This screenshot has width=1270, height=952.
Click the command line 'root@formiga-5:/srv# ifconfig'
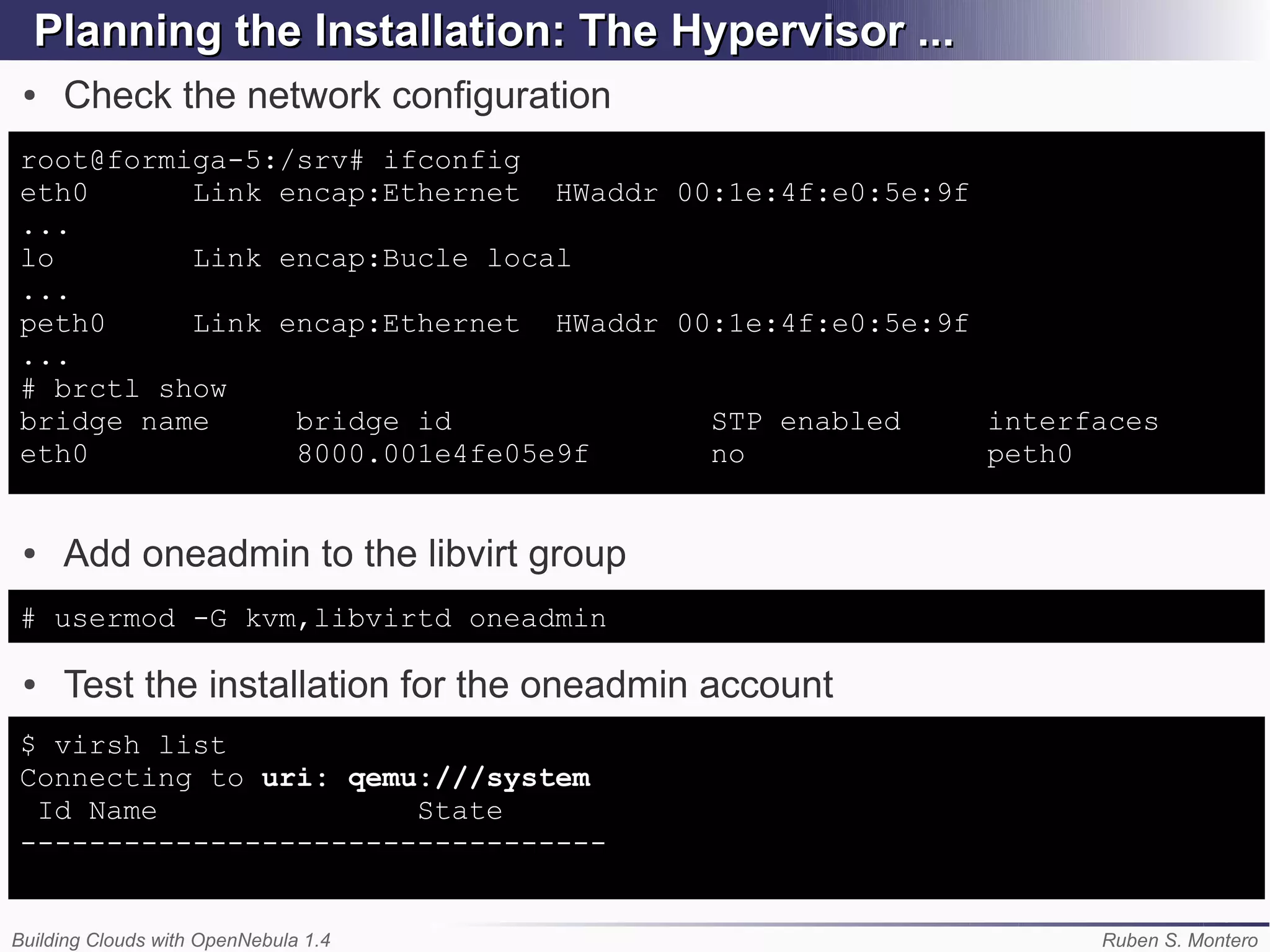270,161
